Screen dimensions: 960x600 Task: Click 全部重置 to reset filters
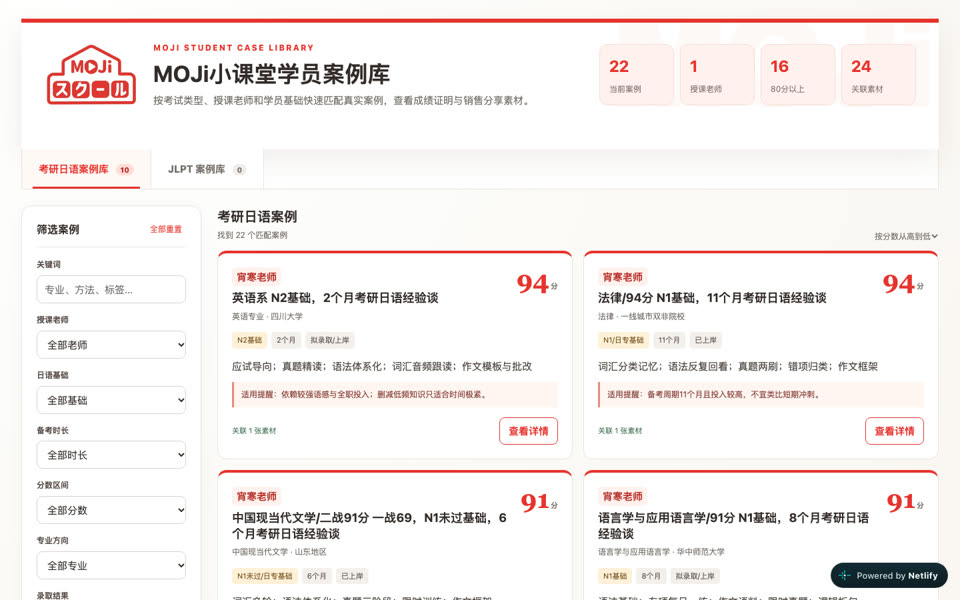pyautogui.click(x=166, y=229)
